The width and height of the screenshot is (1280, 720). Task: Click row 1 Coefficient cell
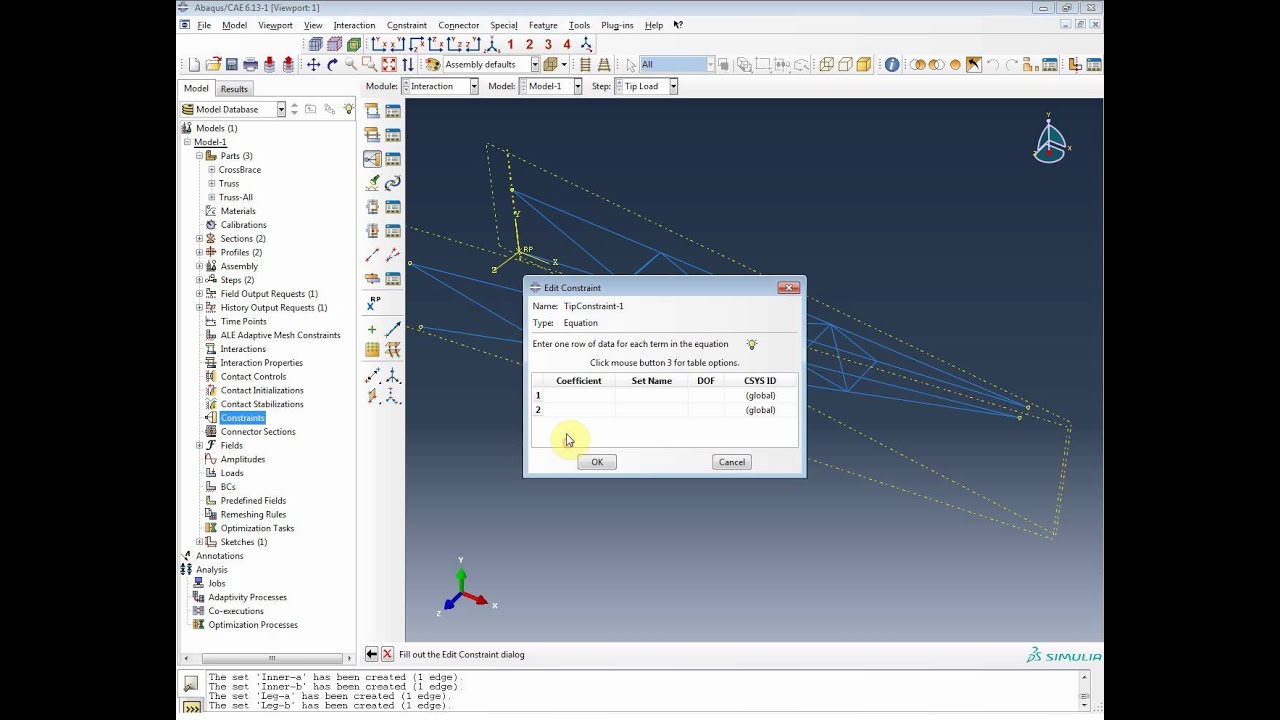pyautogui.click(x=579, y=395)
